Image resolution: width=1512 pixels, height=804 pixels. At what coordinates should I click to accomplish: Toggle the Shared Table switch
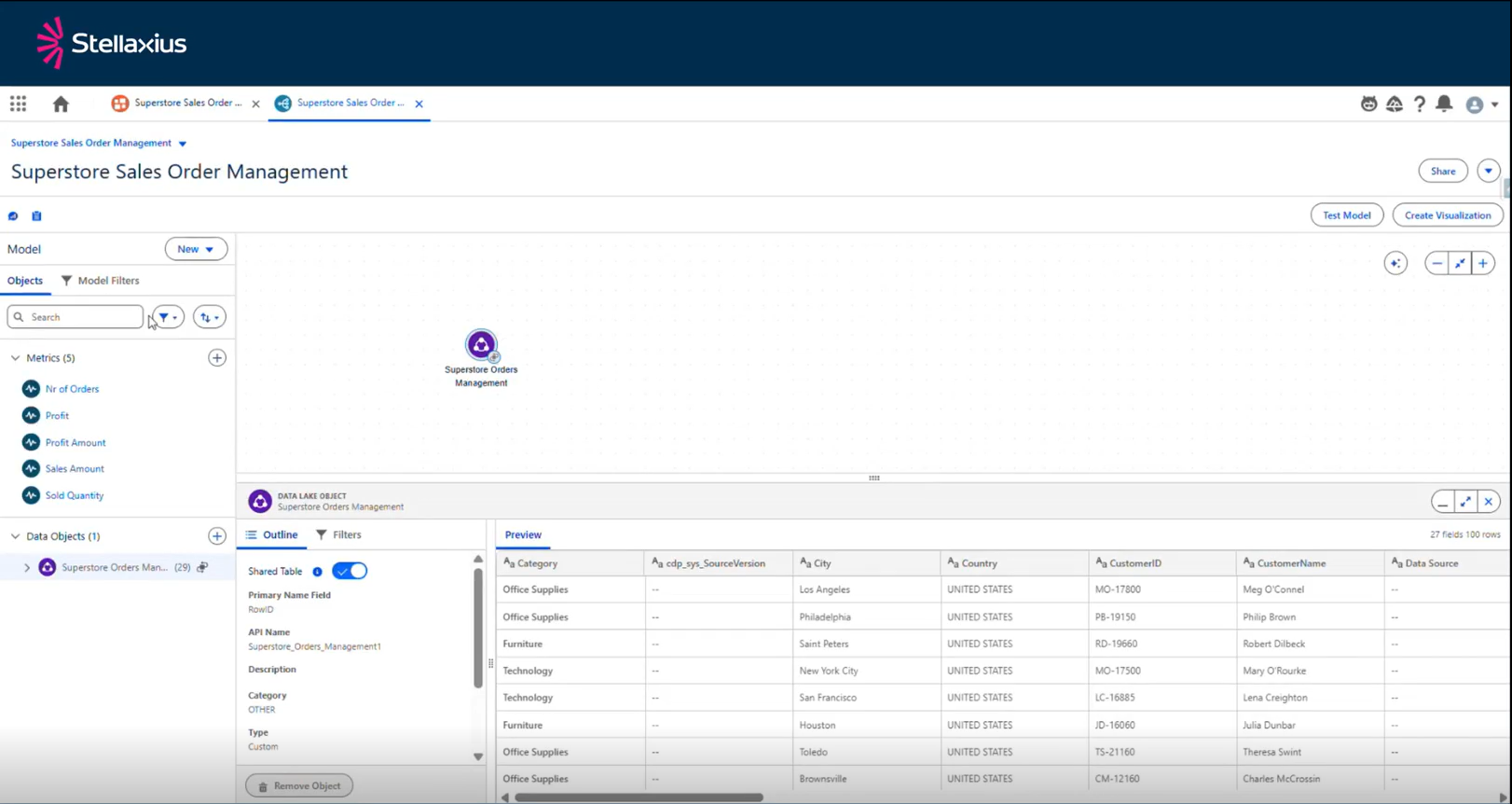(x=350, y=571)
